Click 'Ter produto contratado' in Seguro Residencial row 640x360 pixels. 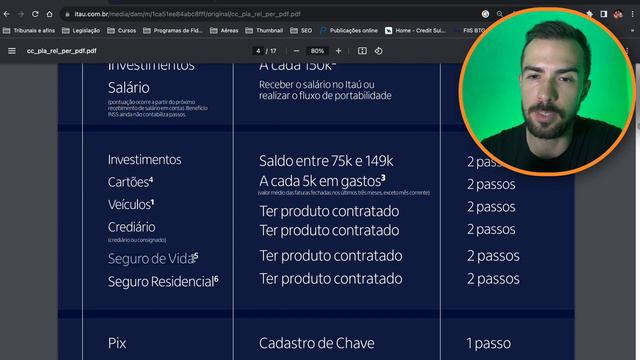331,279
